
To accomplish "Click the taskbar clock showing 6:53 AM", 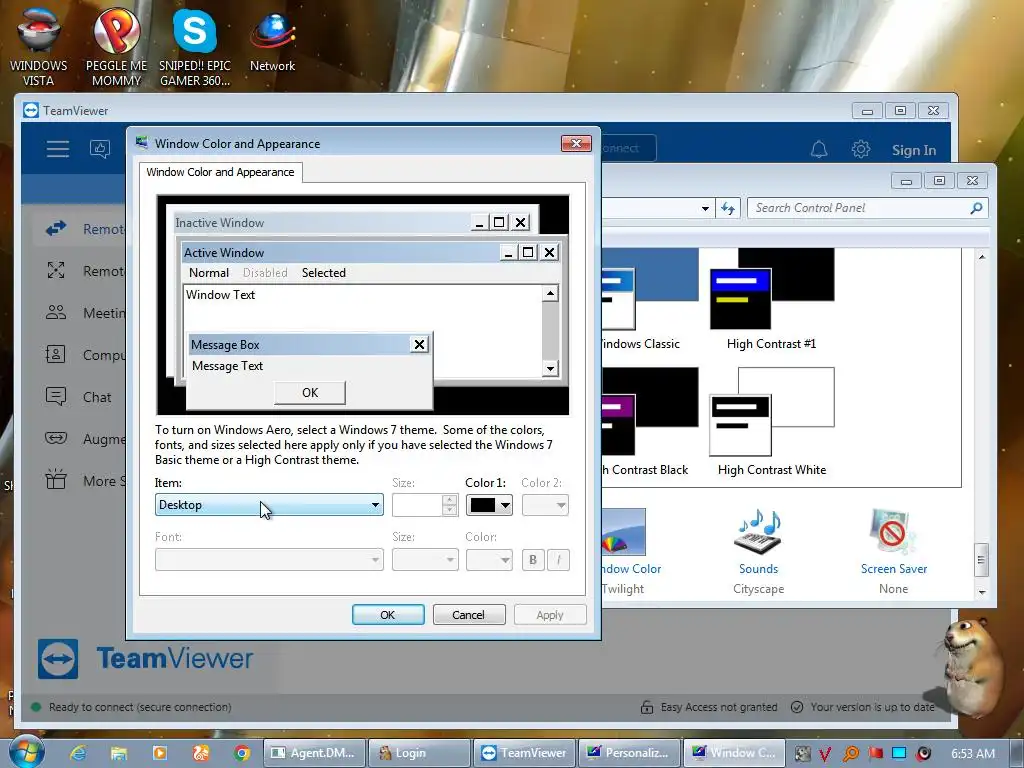I will 972,753.
